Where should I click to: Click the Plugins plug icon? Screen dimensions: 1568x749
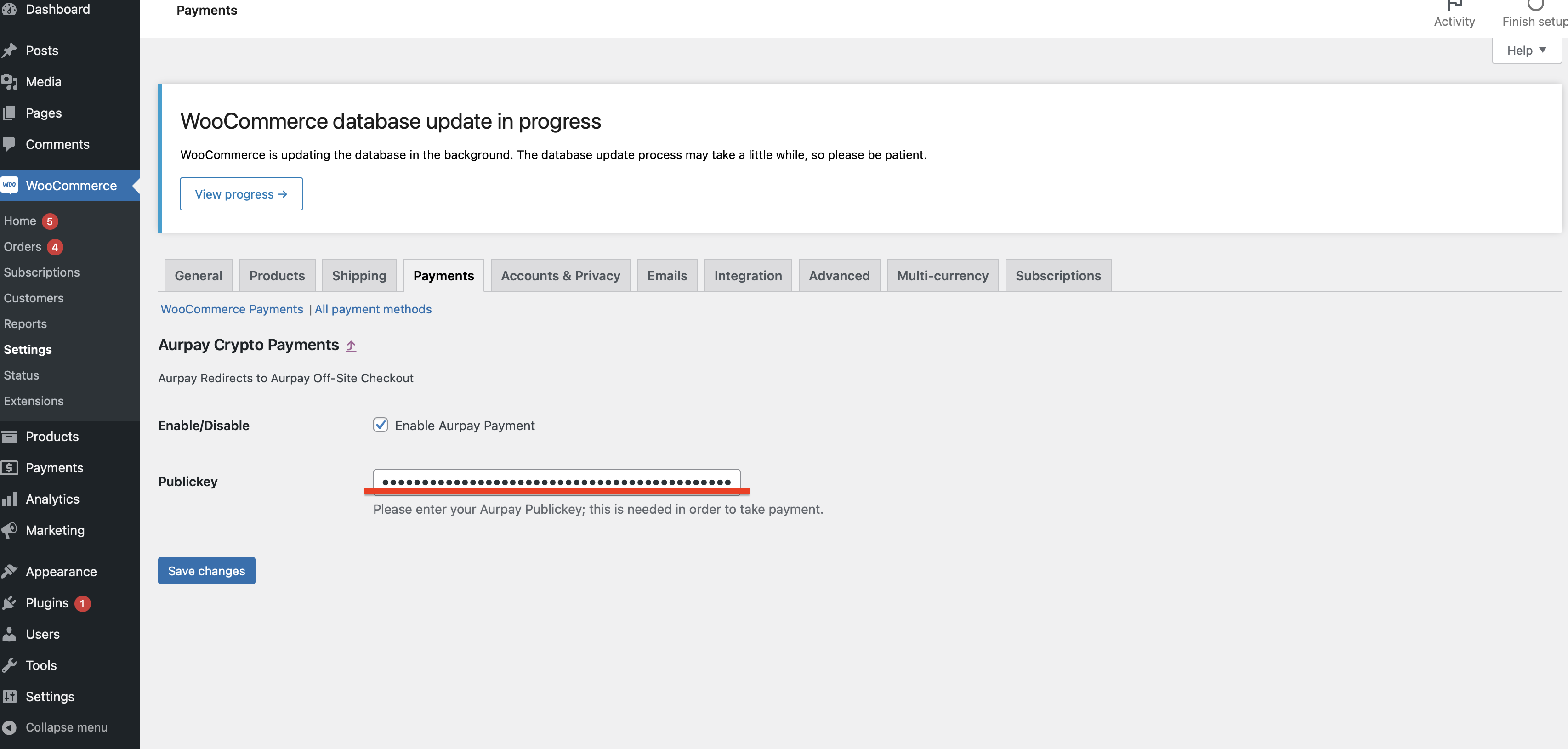coord(9,603)
